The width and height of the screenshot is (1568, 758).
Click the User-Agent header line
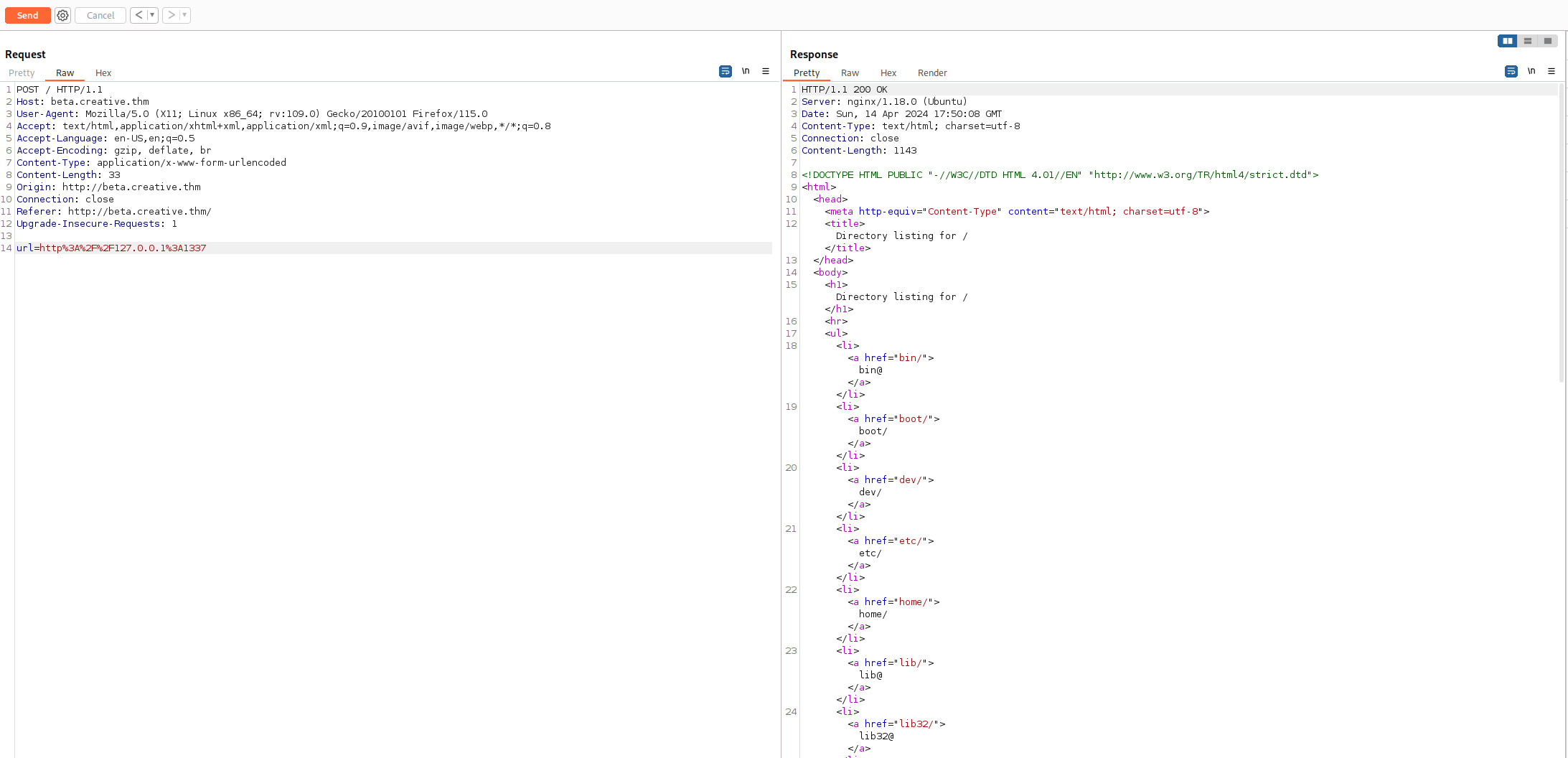point(252,113)
